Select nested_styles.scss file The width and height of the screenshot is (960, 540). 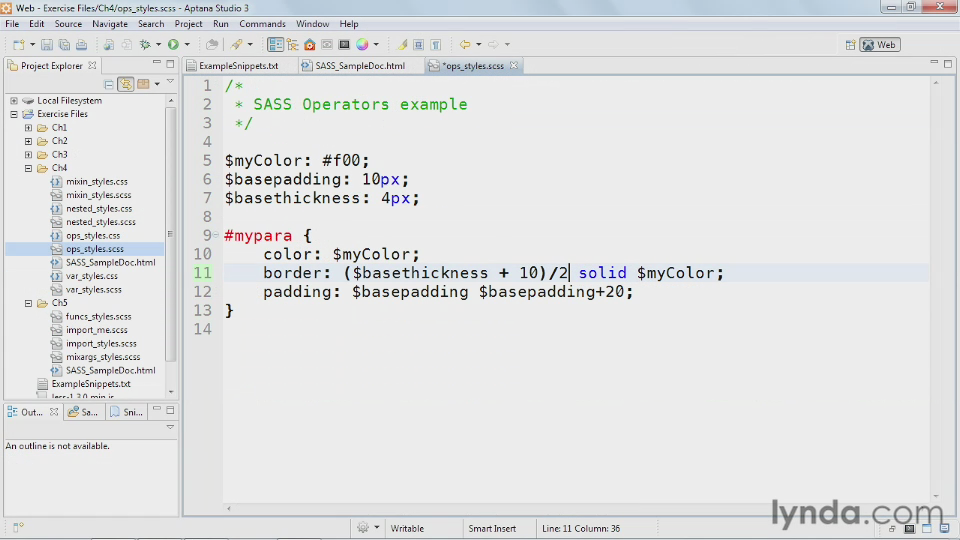[100, 222]
